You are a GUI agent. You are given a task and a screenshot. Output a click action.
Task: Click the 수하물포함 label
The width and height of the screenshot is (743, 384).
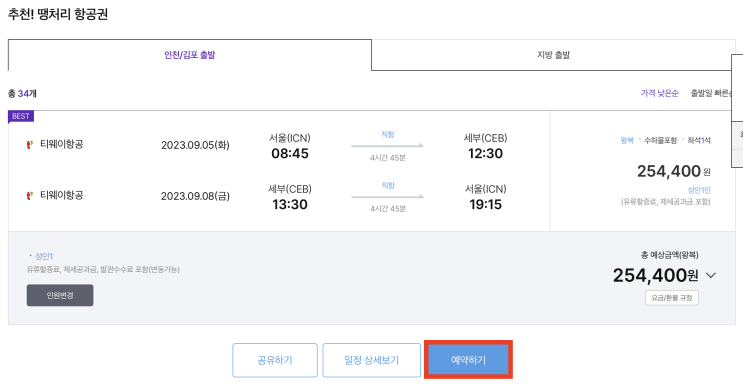[x=661, y=140]
